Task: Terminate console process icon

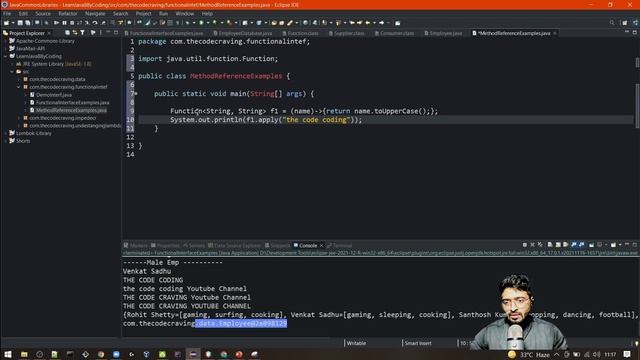Action: click(524, 245)
